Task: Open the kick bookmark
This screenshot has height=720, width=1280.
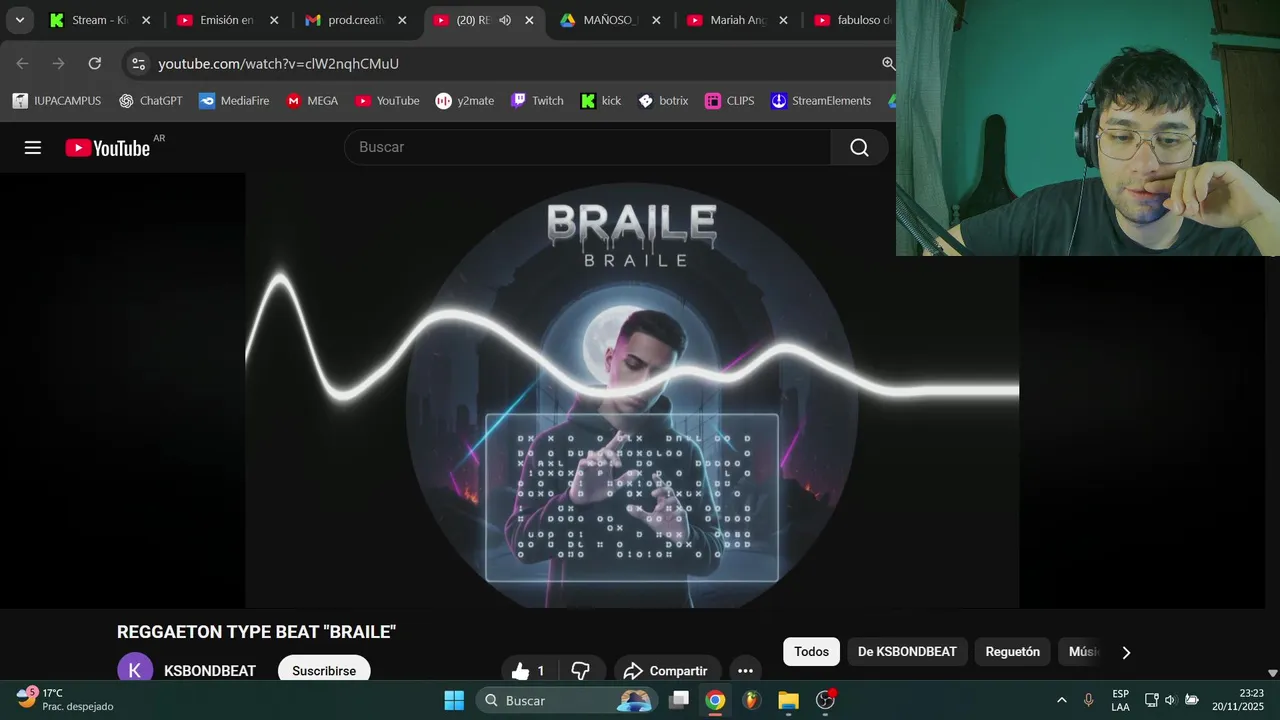Action: pos(601,101)
